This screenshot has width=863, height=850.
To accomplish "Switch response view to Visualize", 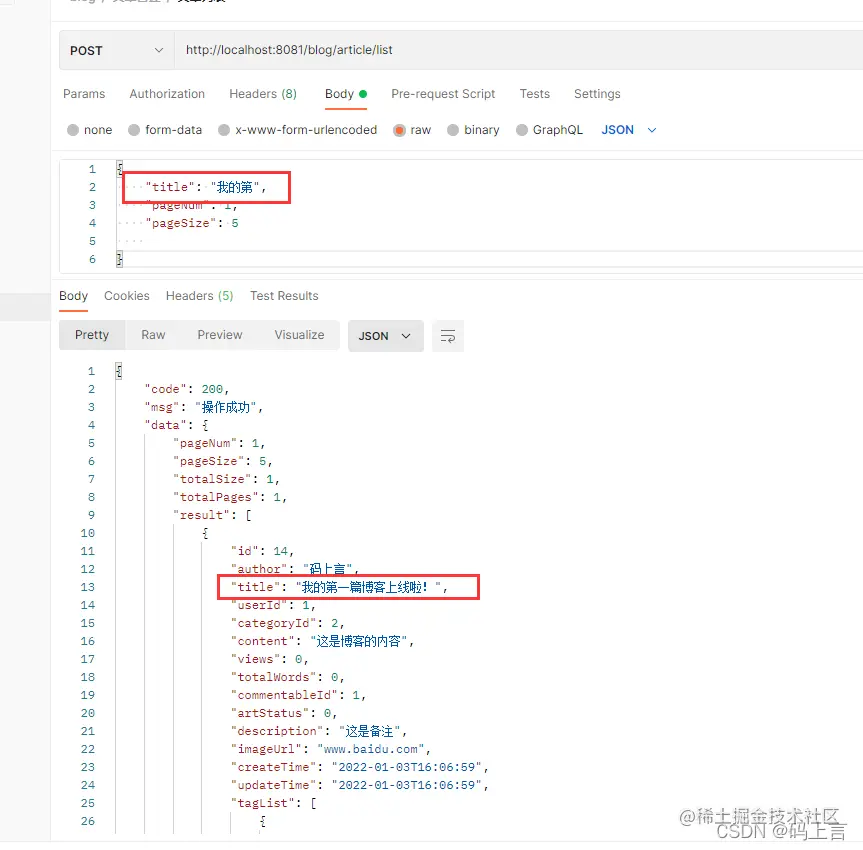I will point(299,335).
